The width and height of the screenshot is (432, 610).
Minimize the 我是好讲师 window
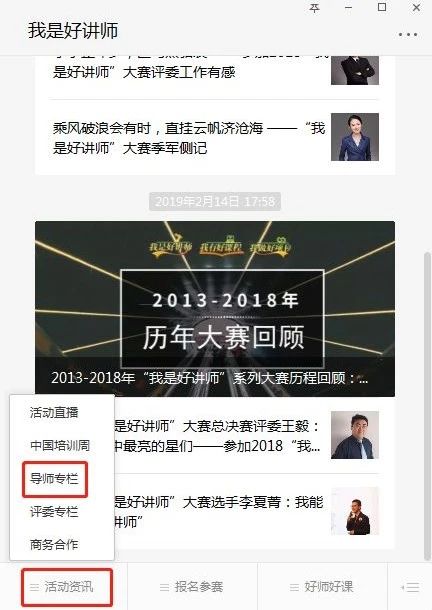(348, 8)
